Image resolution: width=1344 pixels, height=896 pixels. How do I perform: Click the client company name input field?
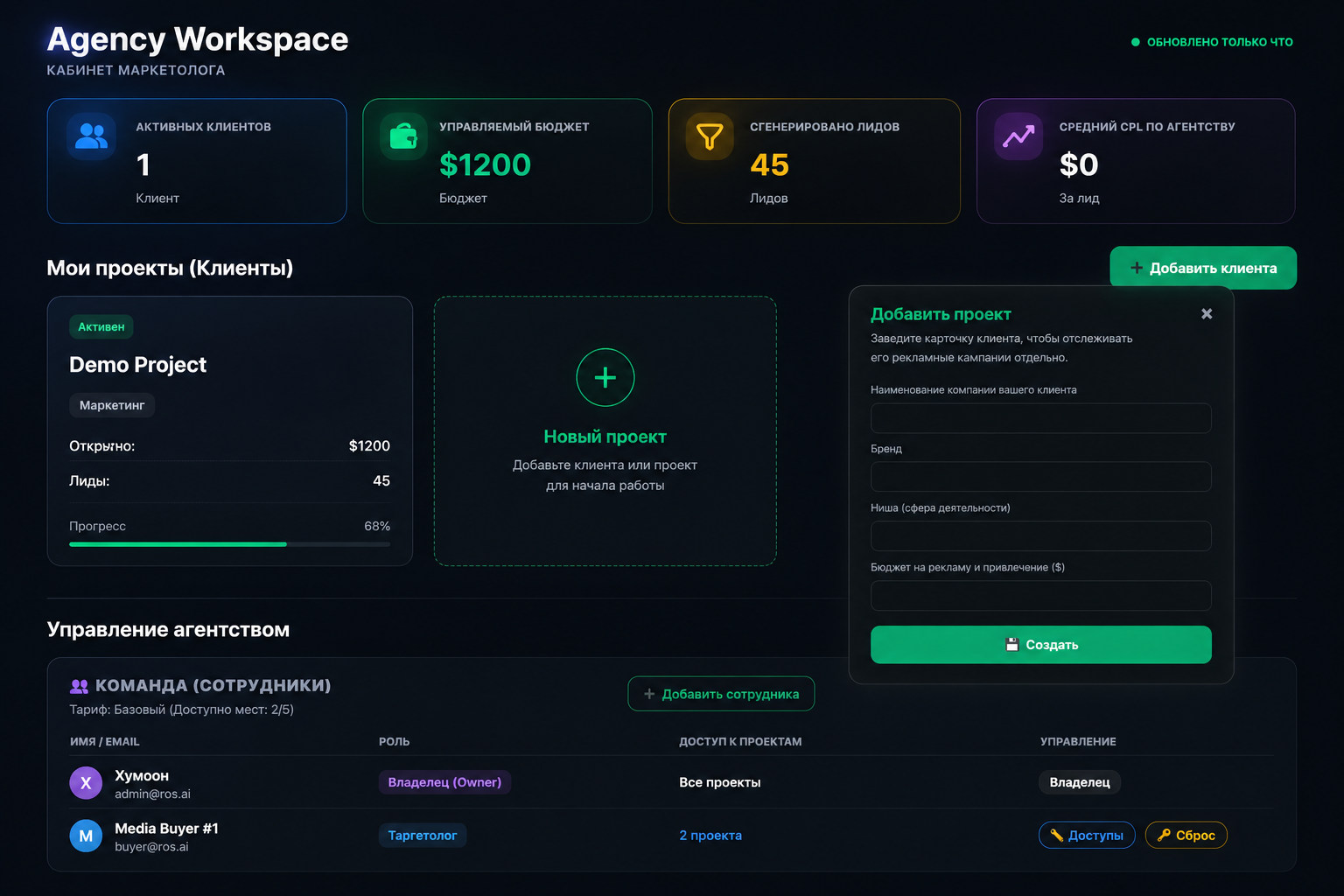coord(1041,418)
